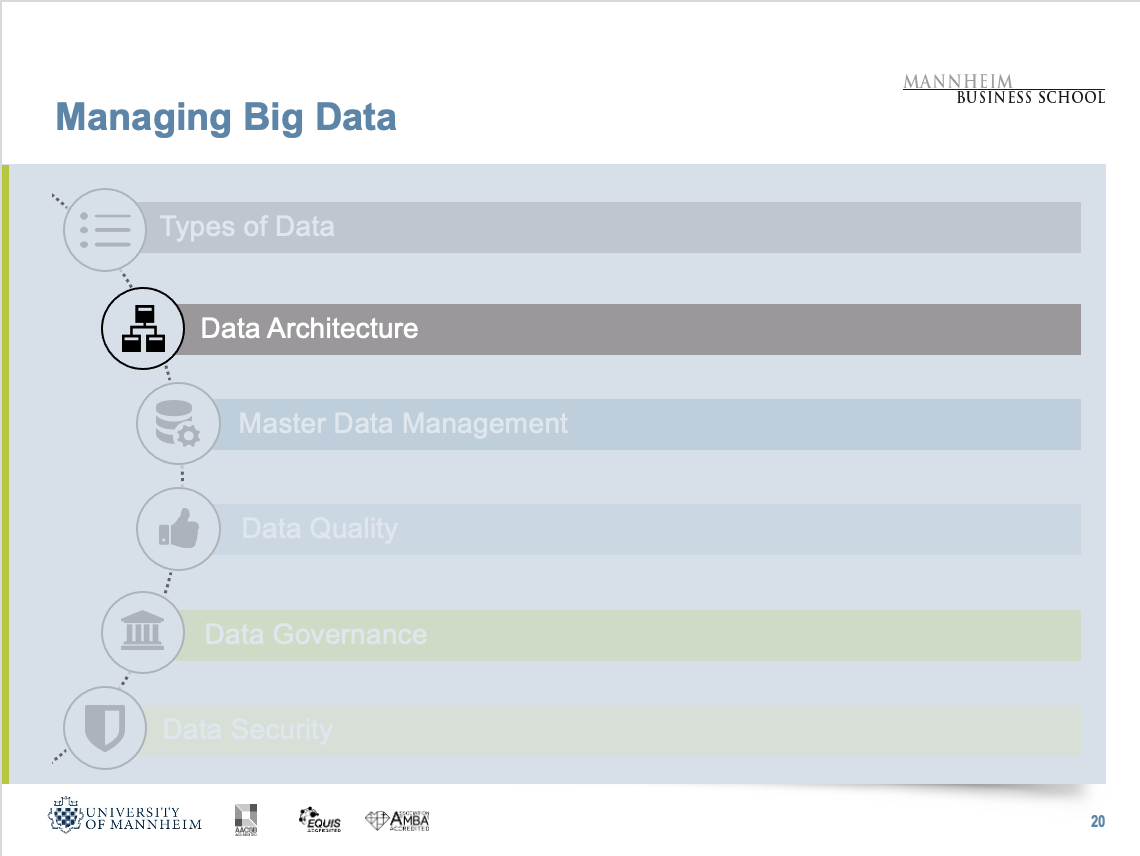
Task: Select the Types of Data bar
Action: click(x=620, y=228)
